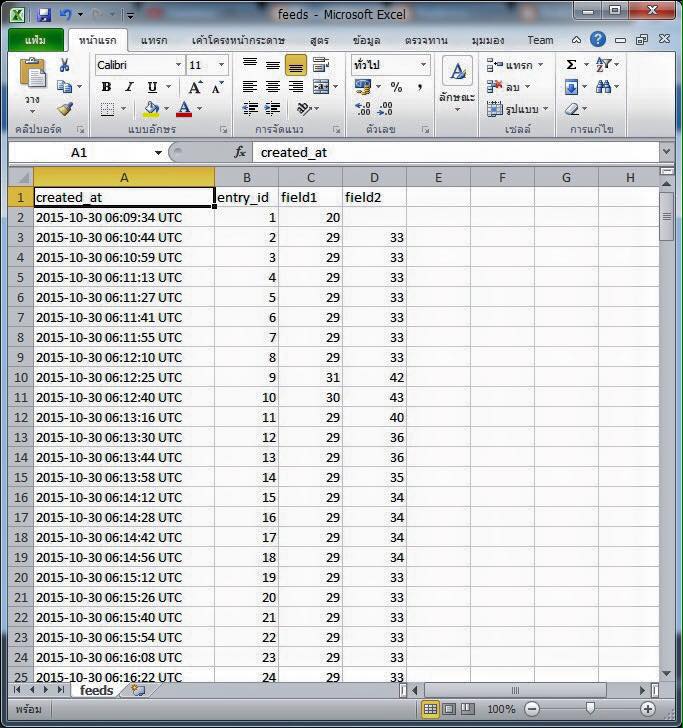
Task: Toggle bottom align button
Action: tap(296, 65)
